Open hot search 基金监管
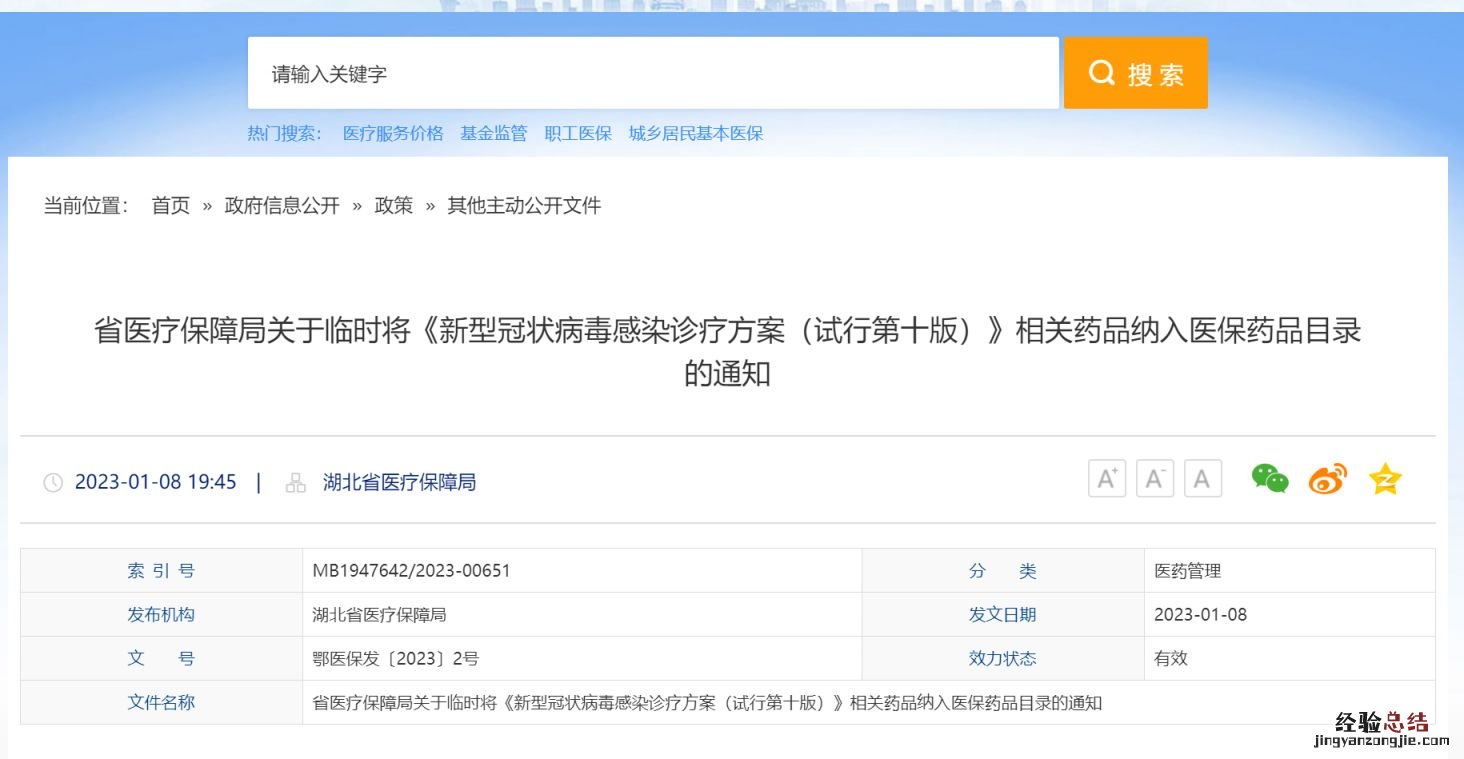1464x759 pixels. click(x=493, y=133)
